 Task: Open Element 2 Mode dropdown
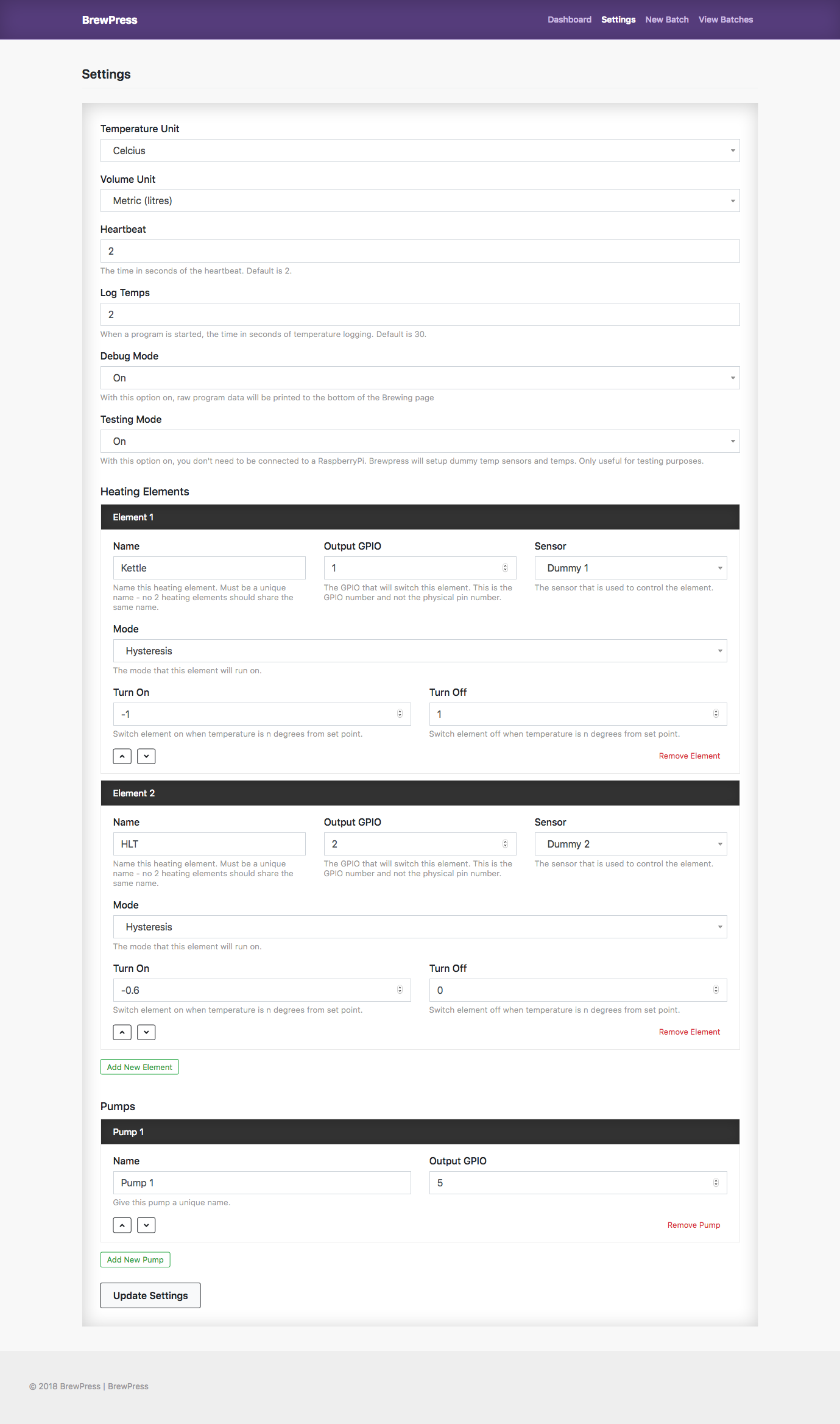pyautogui.click(x=420, y=927)
